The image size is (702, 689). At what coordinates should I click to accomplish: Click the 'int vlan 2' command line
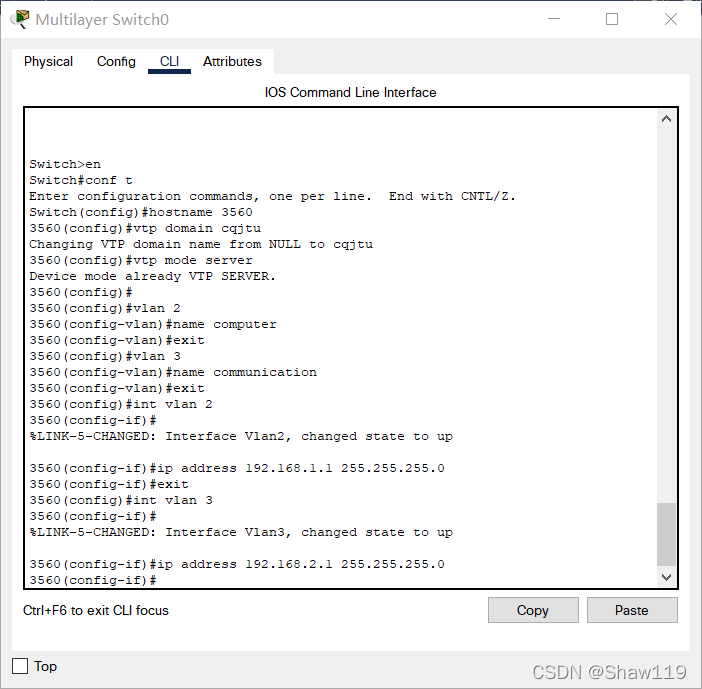(x=121, y=404)
